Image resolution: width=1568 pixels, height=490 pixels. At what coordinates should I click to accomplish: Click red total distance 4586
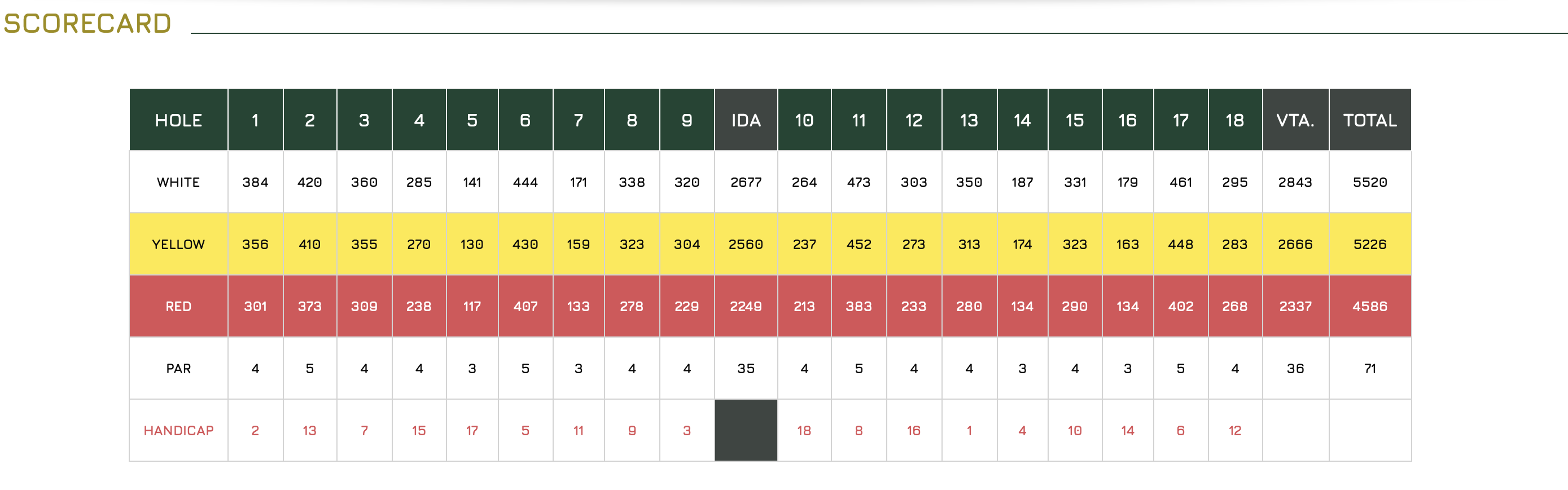click(1369, 306)
